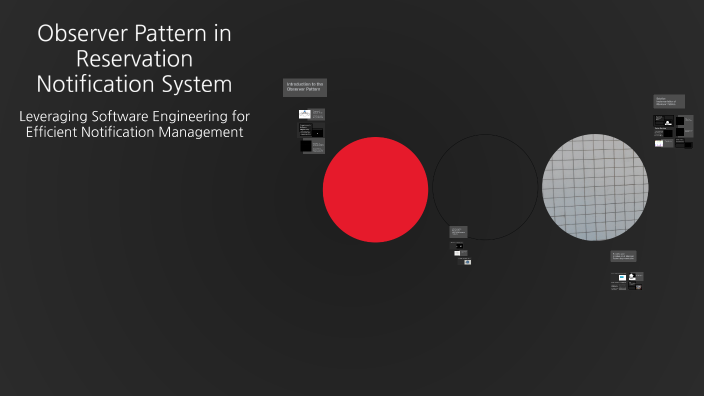
Task: Open second dark text slide under Introduction label
Action: pyautogui.click(x=312, y=130)
